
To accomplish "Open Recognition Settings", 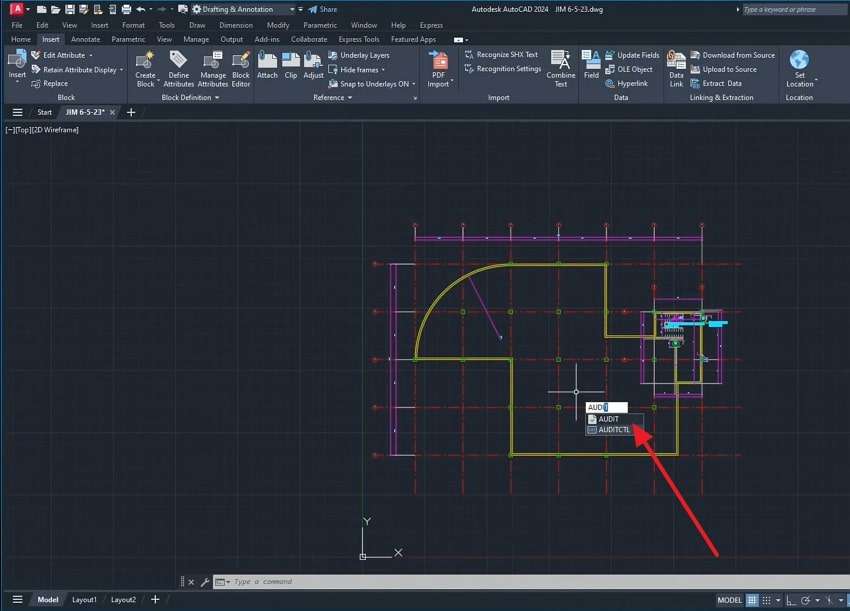I will coord(503,69).
